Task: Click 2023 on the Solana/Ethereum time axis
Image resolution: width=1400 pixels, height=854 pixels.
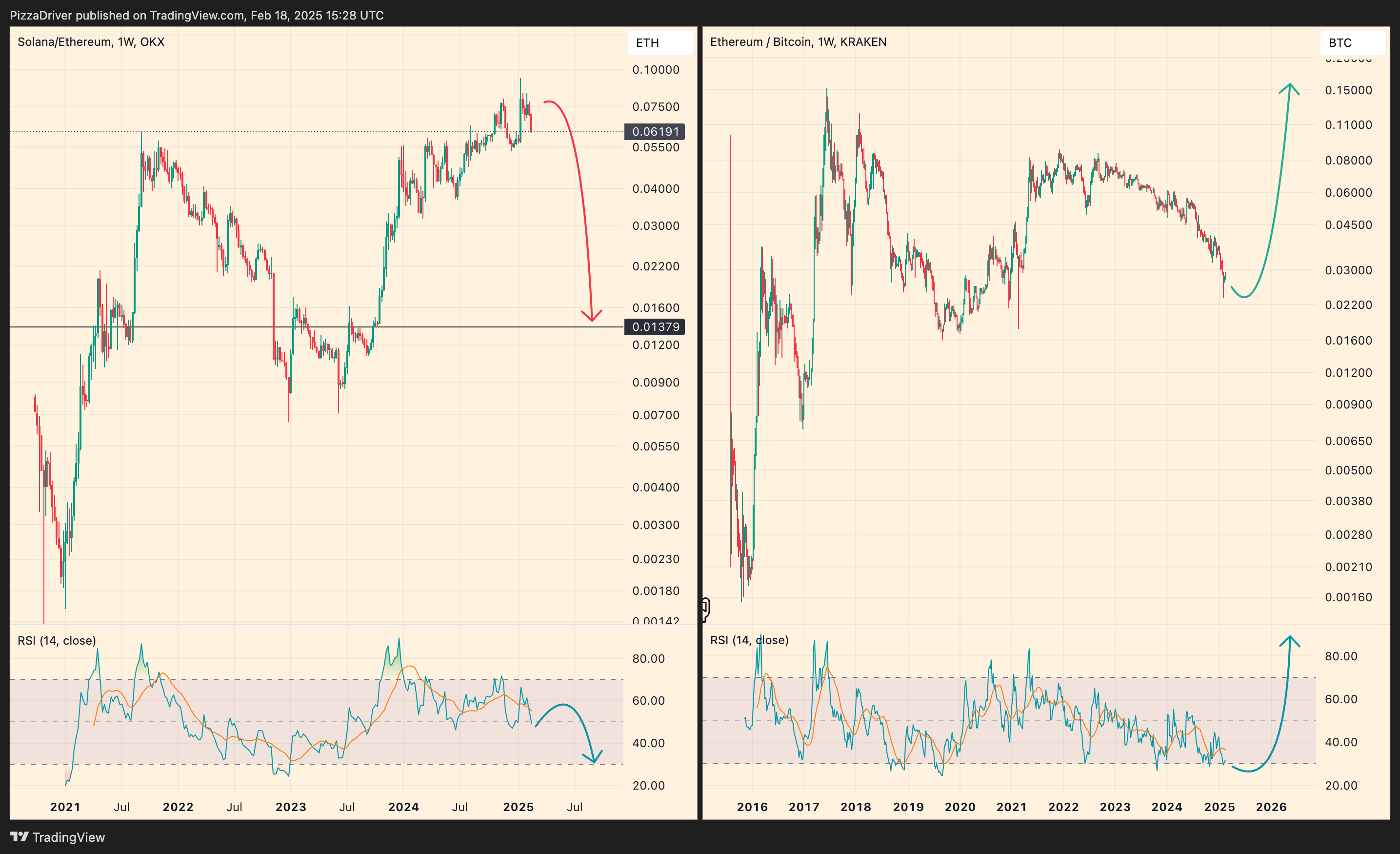Action: click(x=290, y=807)
